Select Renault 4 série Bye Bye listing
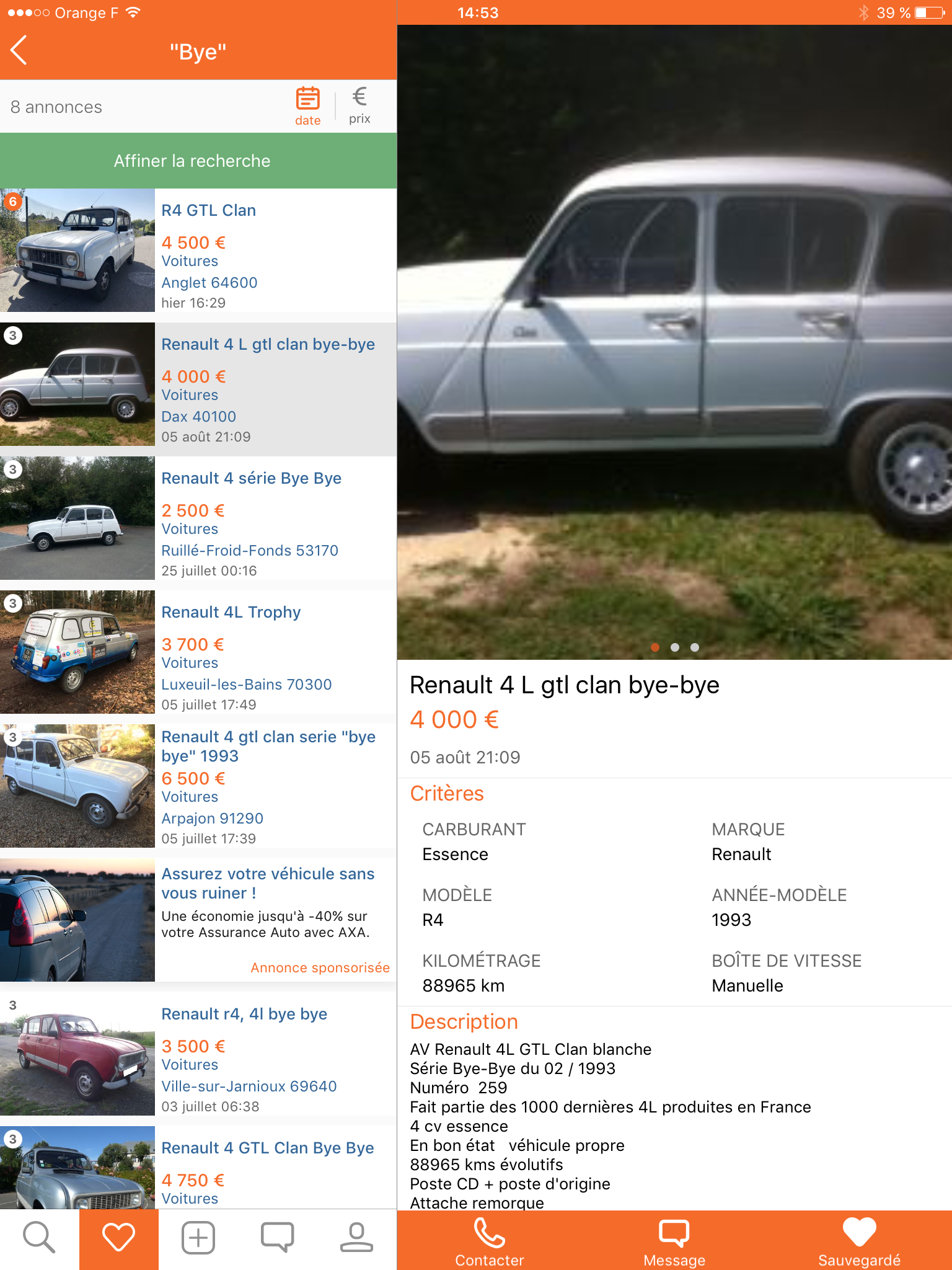 click(198, 518)
